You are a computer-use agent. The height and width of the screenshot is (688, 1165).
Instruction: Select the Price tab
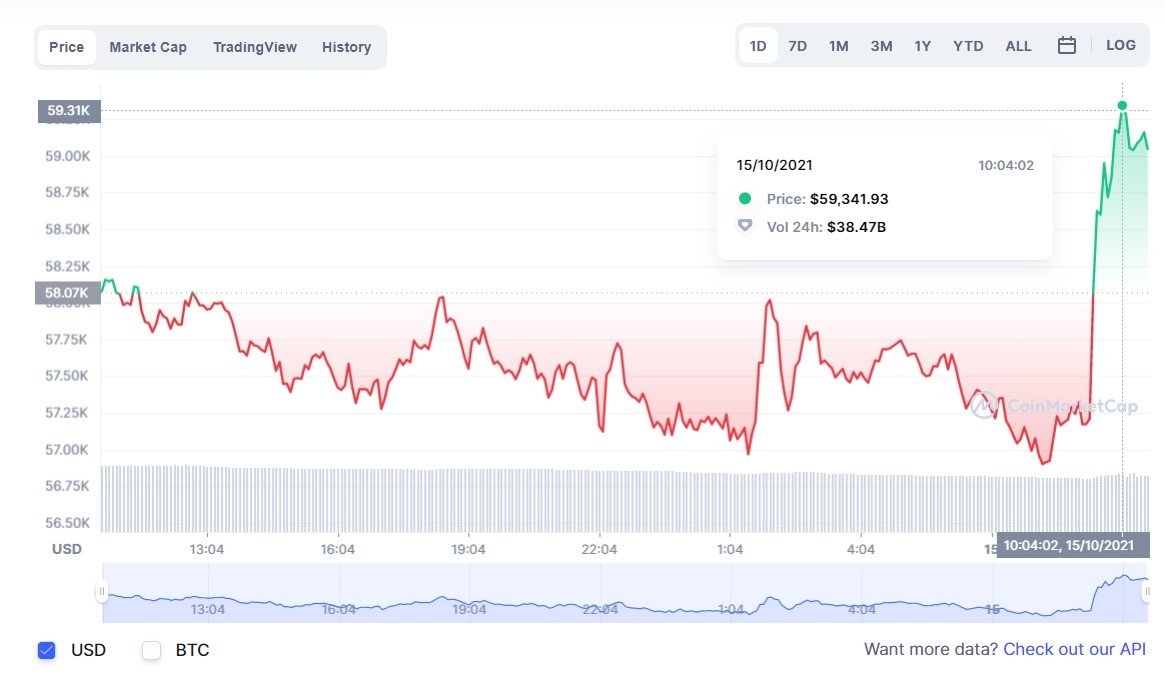click(x=67, y=47)
